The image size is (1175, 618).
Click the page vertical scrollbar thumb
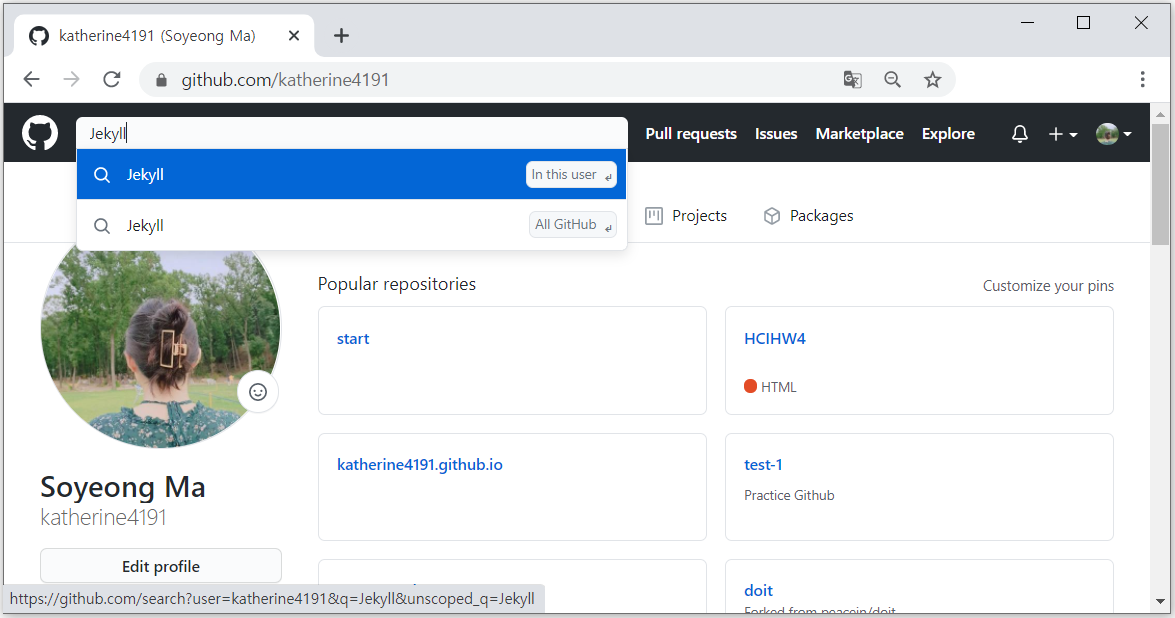[x=1160, y=185]
